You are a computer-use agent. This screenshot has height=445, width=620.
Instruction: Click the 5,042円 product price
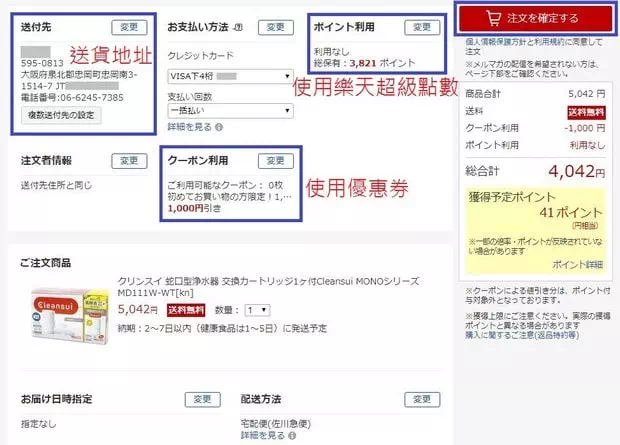pyautogui.click(x=138, y=309)
